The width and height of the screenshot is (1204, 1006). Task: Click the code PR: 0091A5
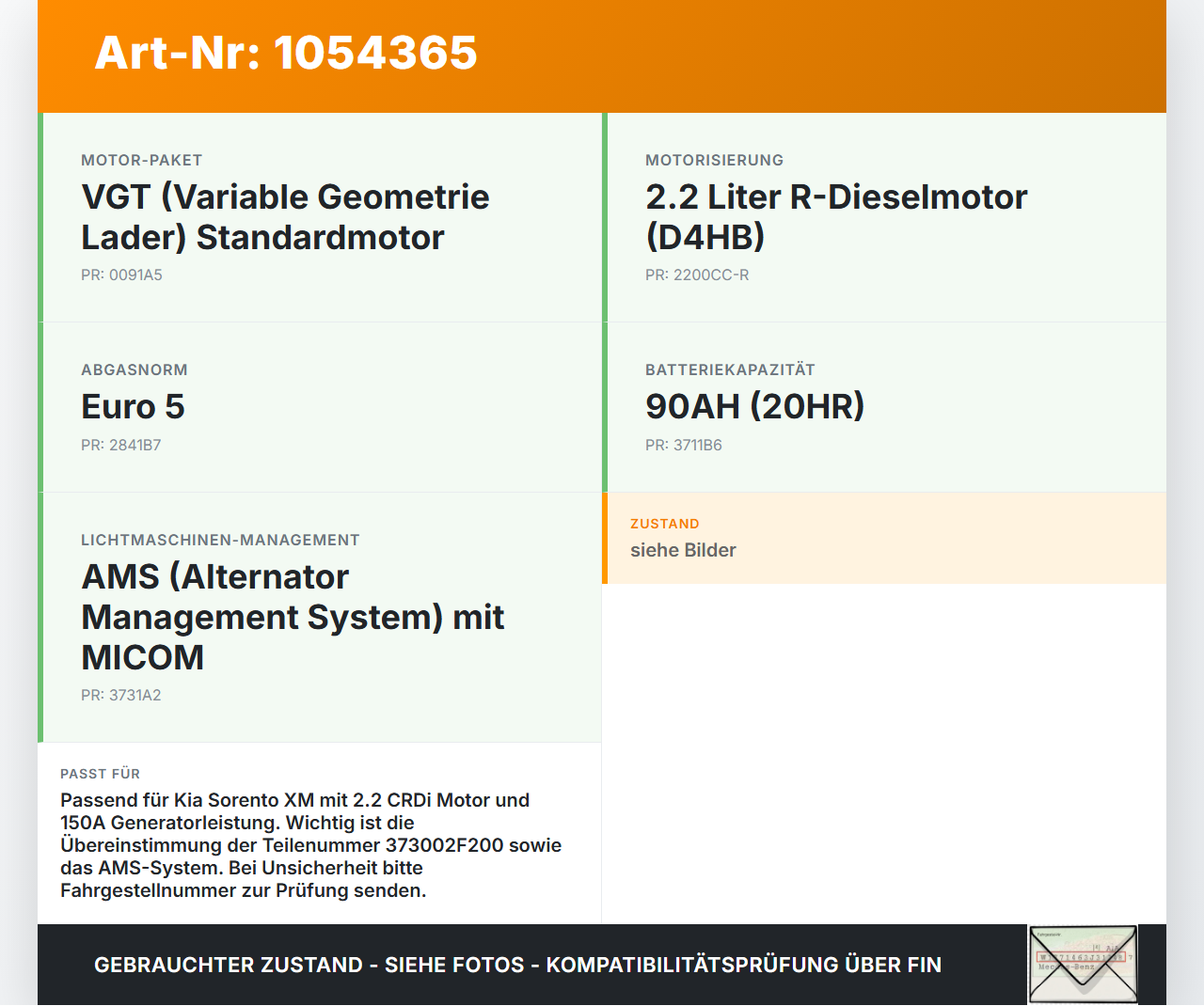coord(121,275)
